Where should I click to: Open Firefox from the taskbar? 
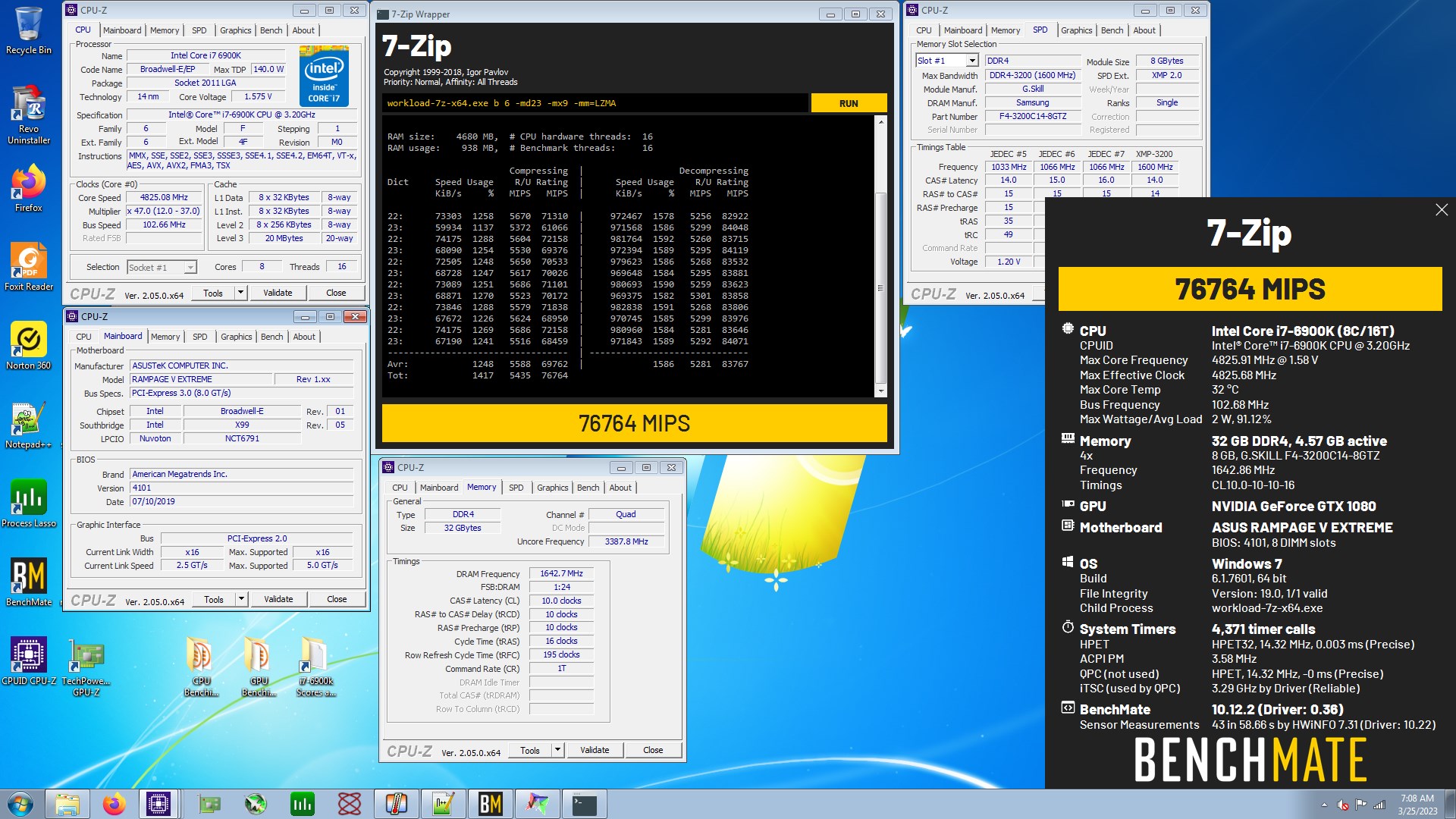coord(115,804)
